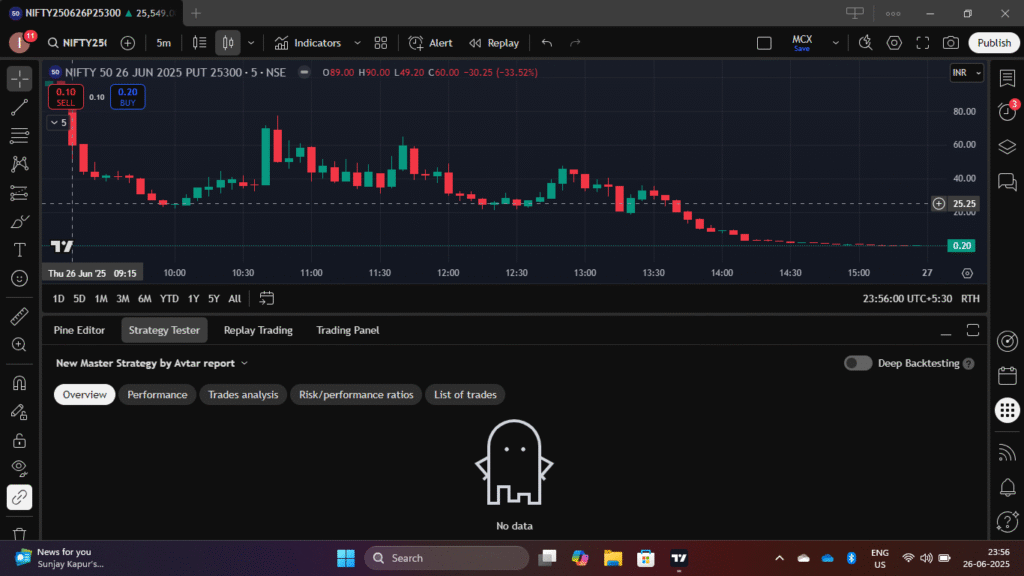Switch to the Pine Editor tab
This screenshot has width=1024, height=576.
click(x=79, y=330)
